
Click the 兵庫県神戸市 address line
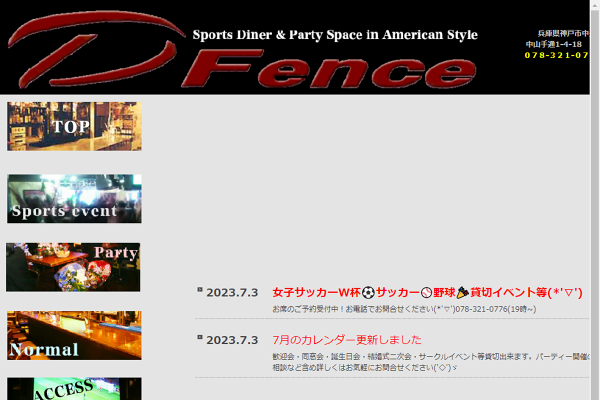(x=563, y=34)
